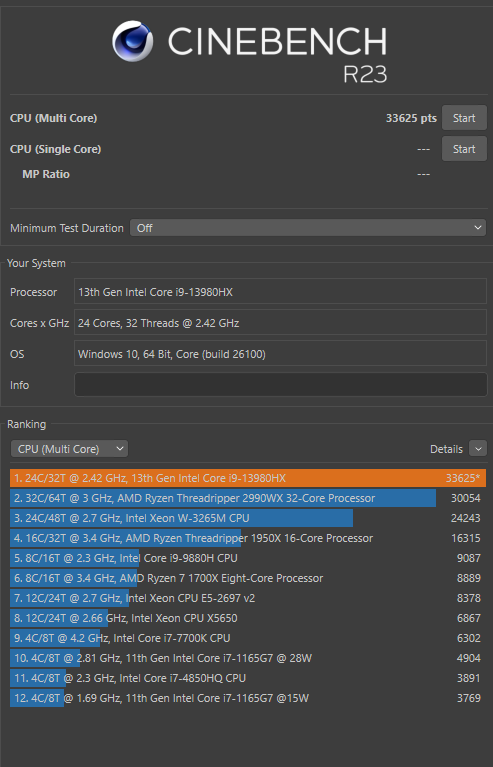Select the Xeon E5-2697 v2 ranking row
493x767 pixels.
pos(248,598)
